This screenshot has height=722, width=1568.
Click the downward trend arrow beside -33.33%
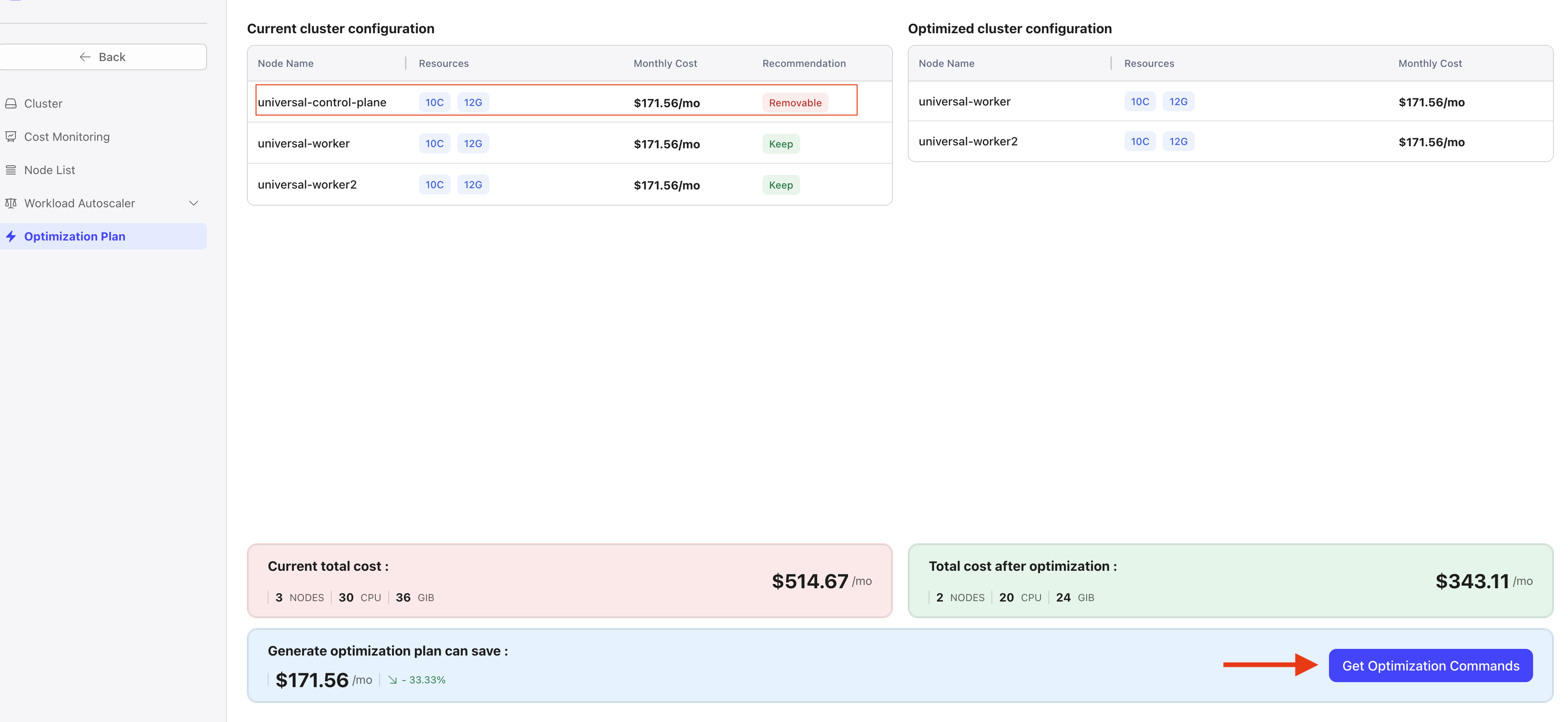click(x=393, y=680)
